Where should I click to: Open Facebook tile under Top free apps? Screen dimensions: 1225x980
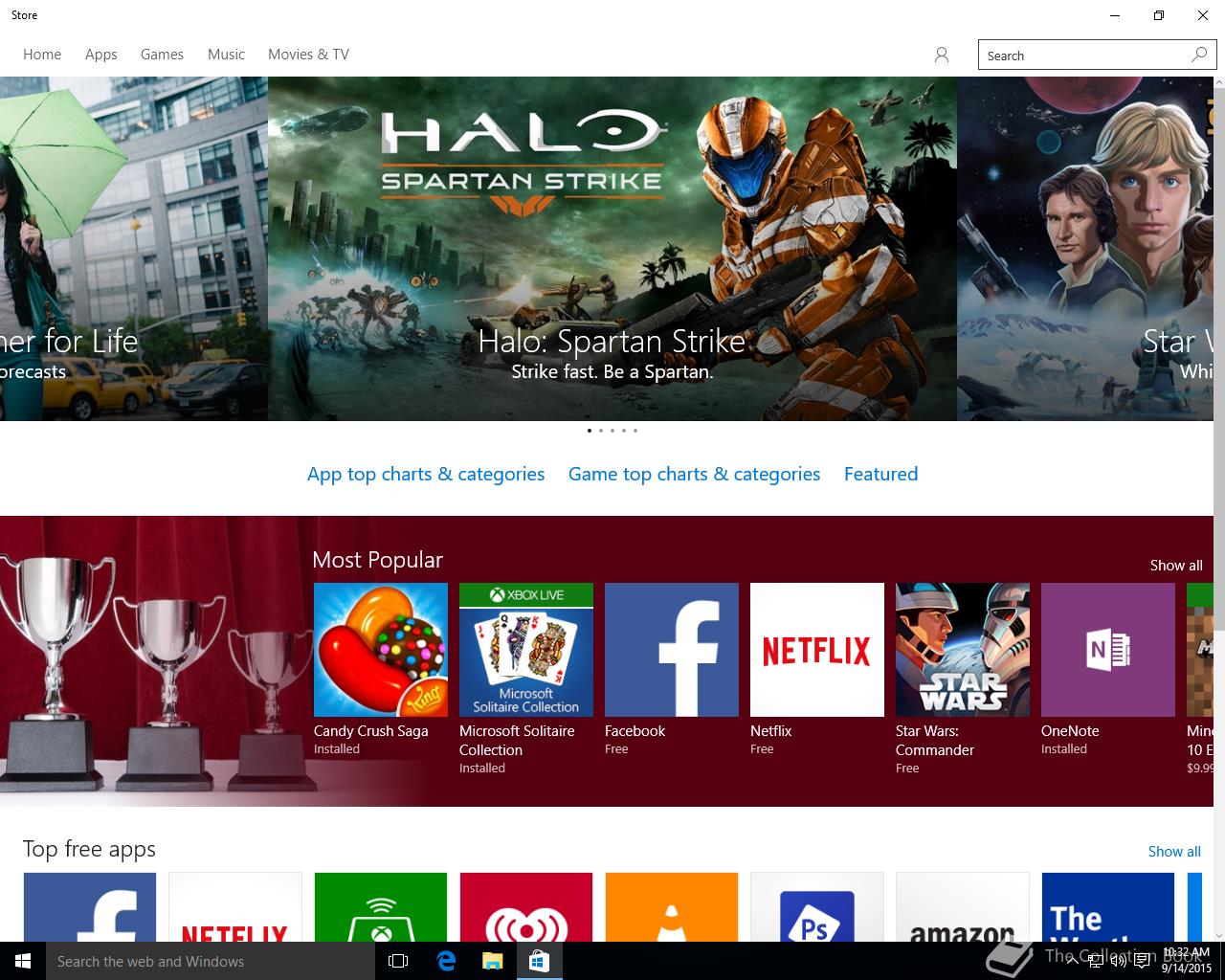point(90,906)
